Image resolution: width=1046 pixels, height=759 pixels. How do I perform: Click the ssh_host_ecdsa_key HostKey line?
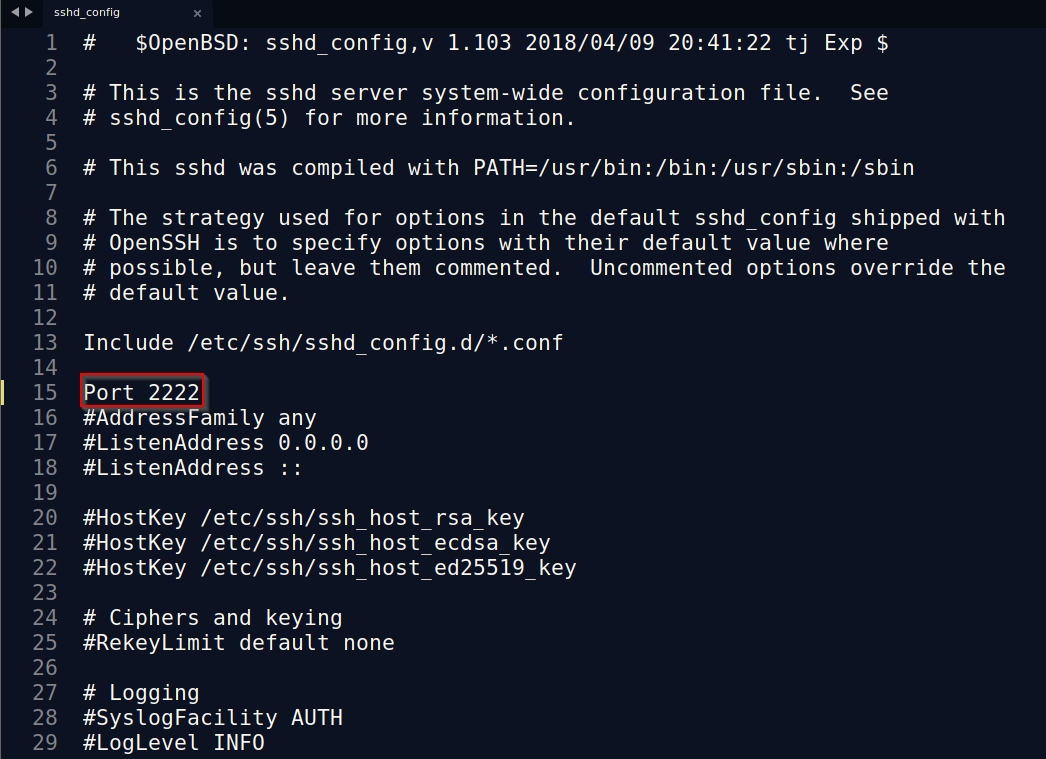pyautogui.click(x=317, y=542)
